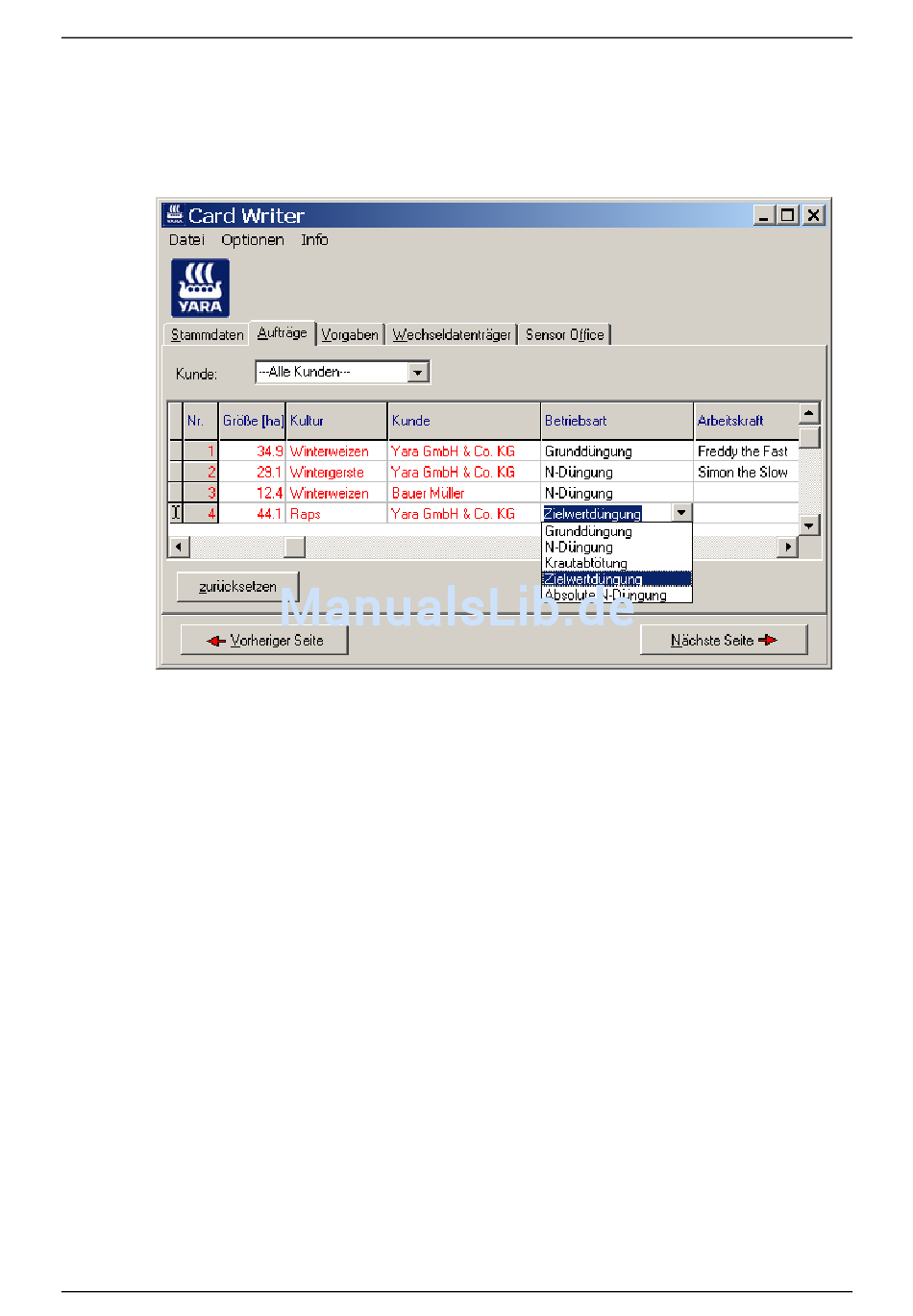Click the Card Writer title bar icon

coord(174,215)
